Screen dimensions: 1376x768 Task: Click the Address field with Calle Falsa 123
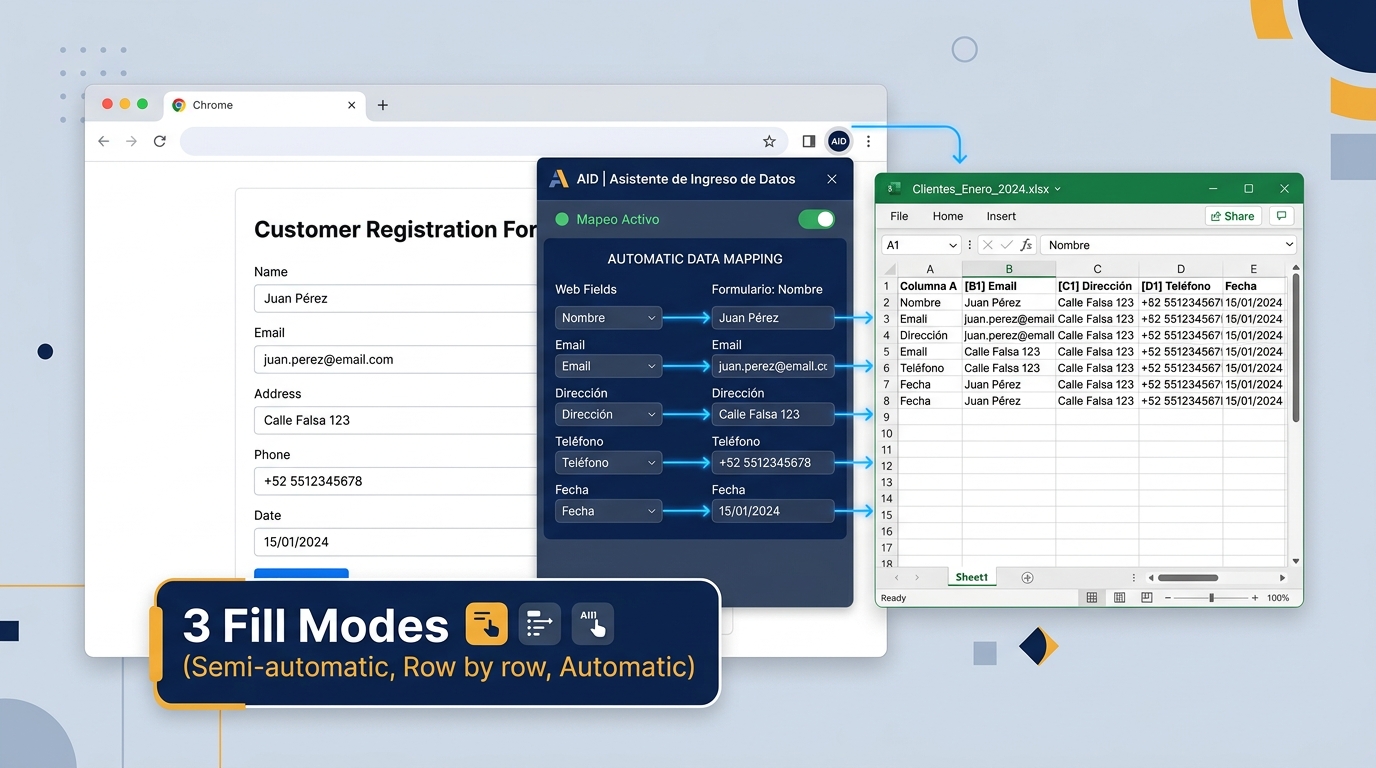(396, 420)
